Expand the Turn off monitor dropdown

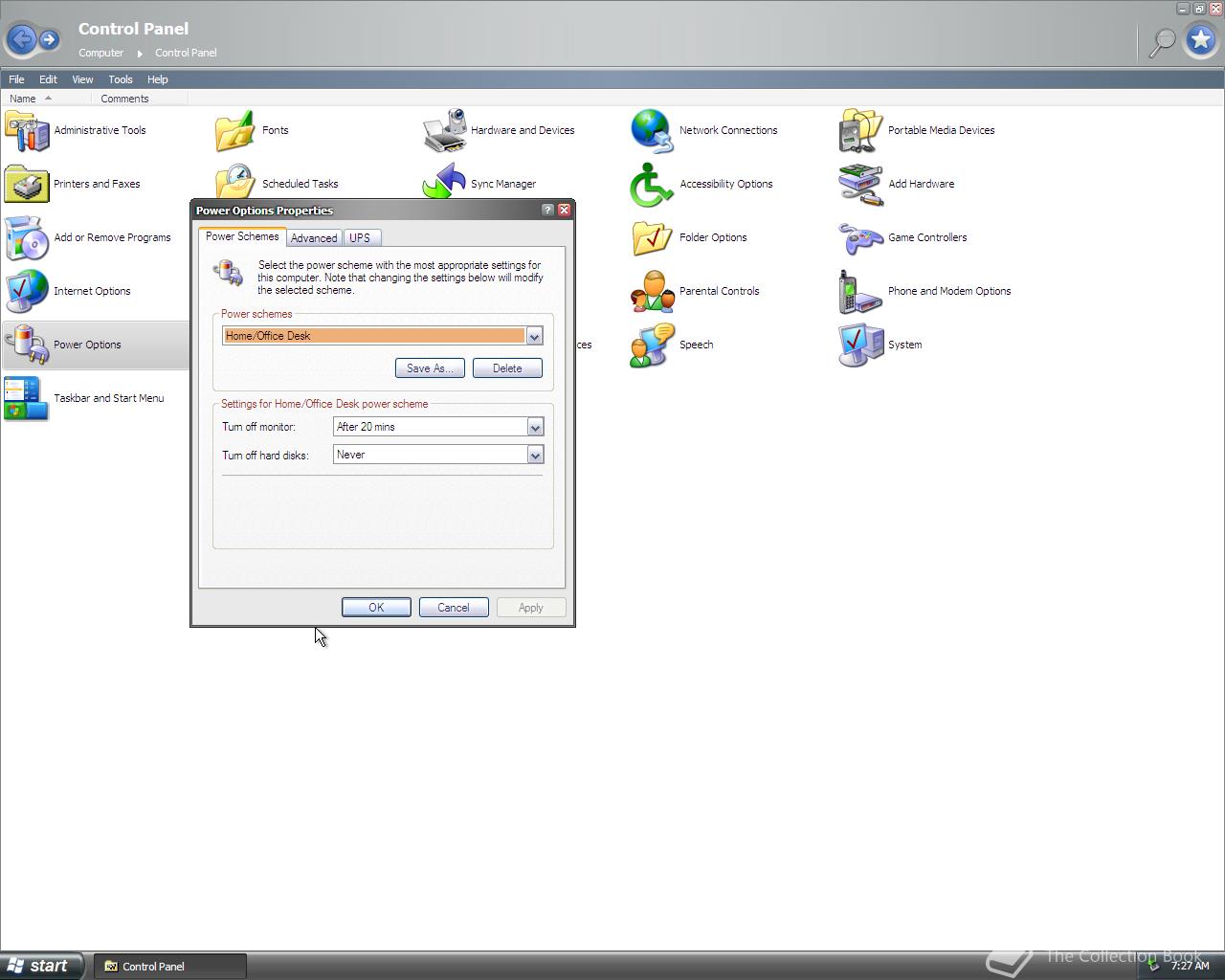535,427
